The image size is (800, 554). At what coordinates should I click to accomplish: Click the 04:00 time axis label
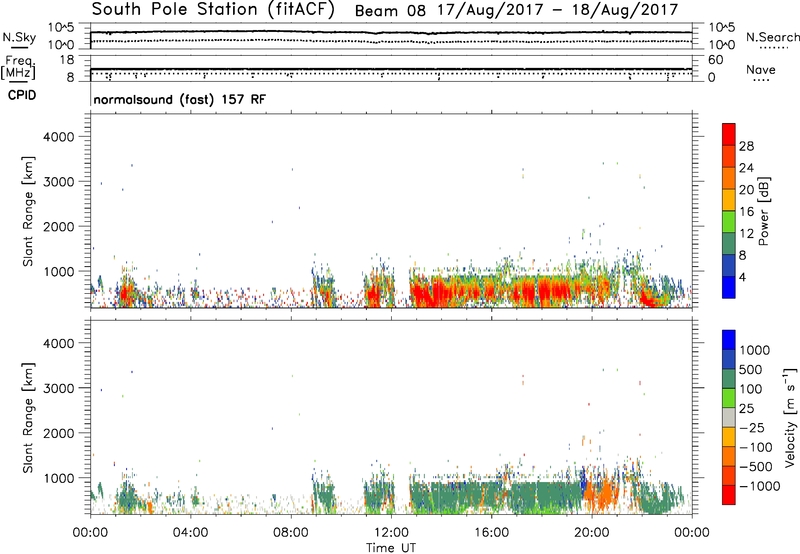pyautogui.click(x=191, y=533)
